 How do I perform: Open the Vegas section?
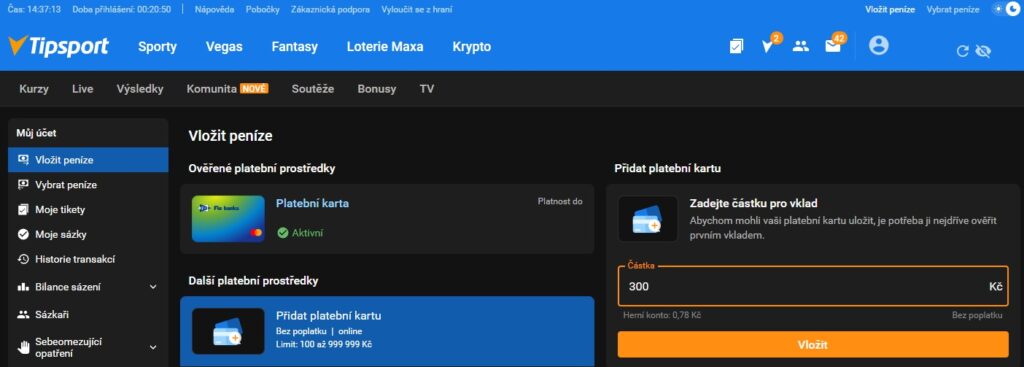coord(224,47)
